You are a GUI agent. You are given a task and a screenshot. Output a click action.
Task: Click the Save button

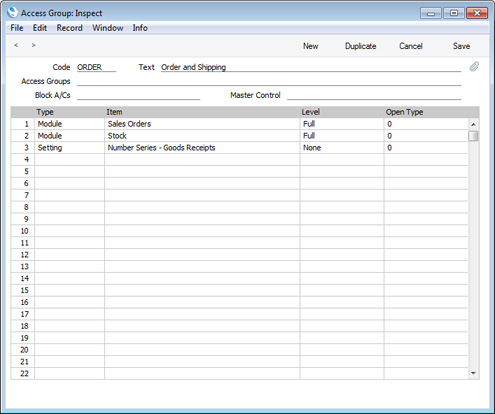click(461, 46)
